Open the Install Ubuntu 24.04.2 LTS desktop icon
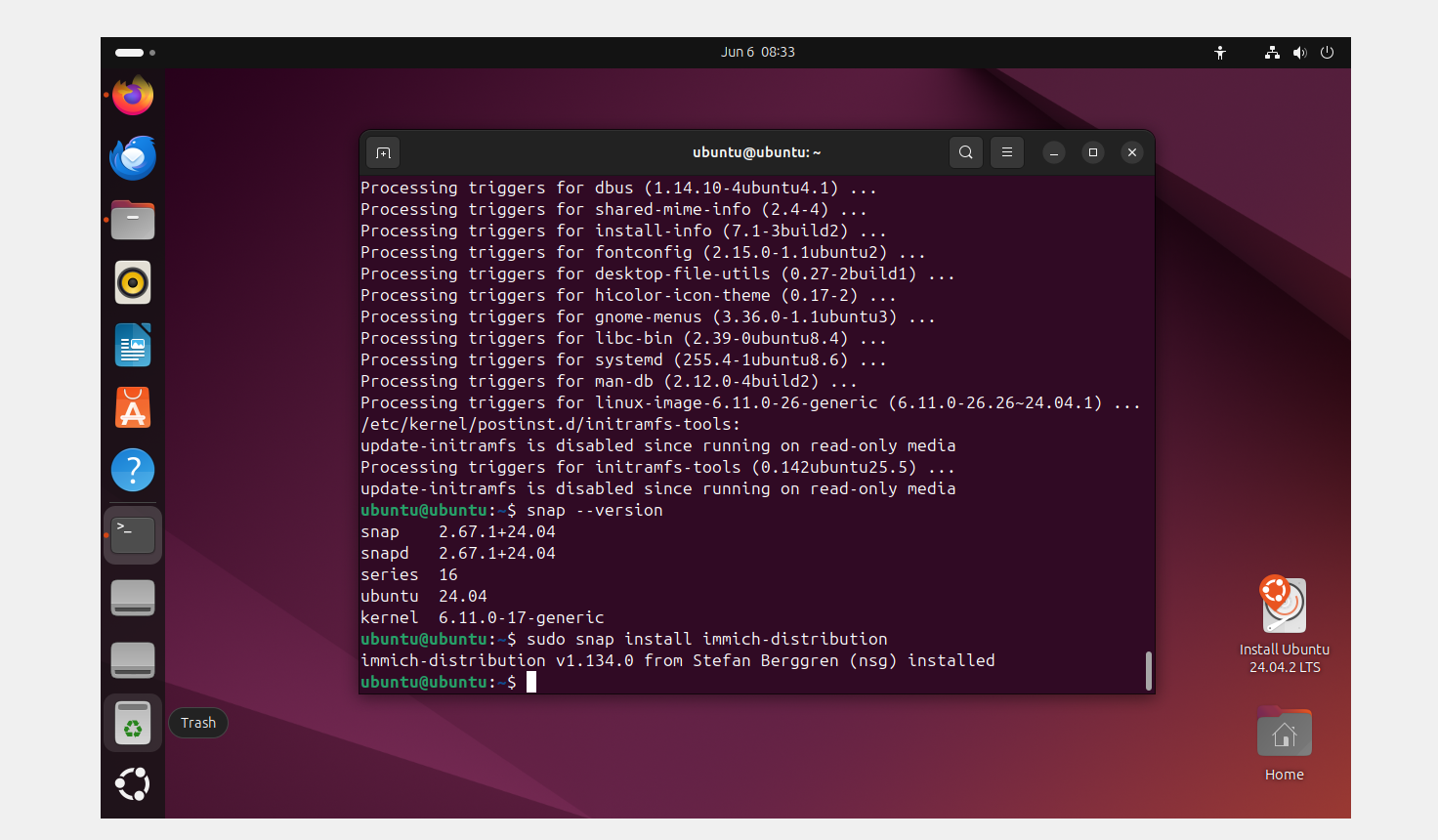 point(1285,624)
